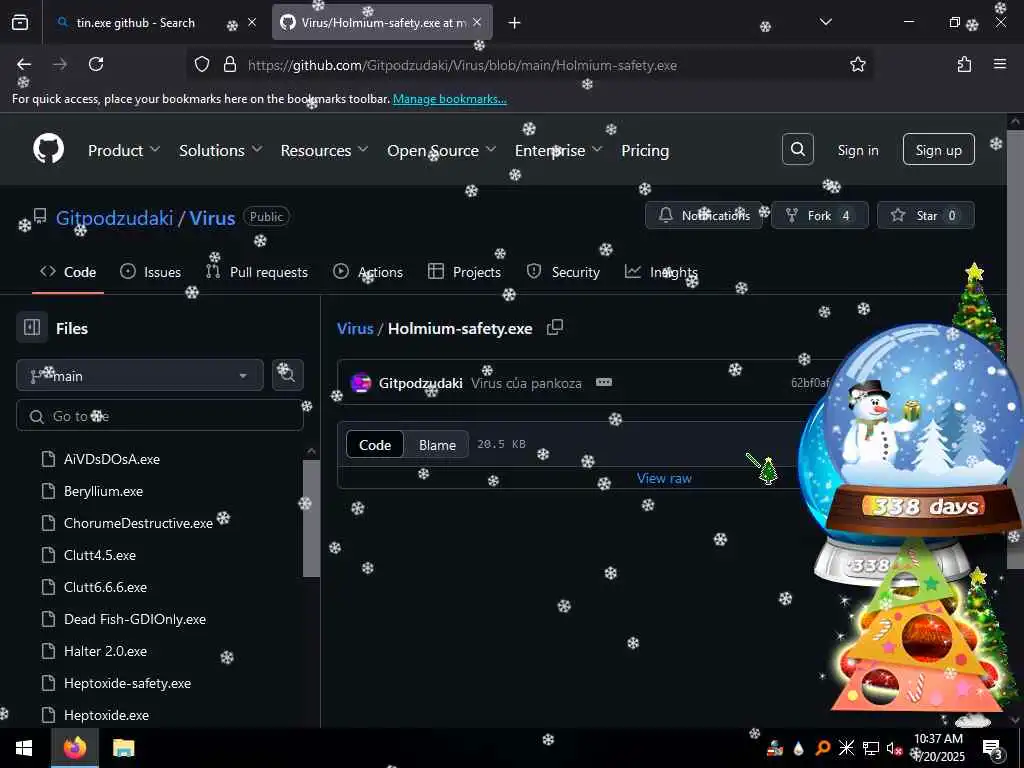
Task: Click the orange magnifier icon in system tray
Action: 823,748
